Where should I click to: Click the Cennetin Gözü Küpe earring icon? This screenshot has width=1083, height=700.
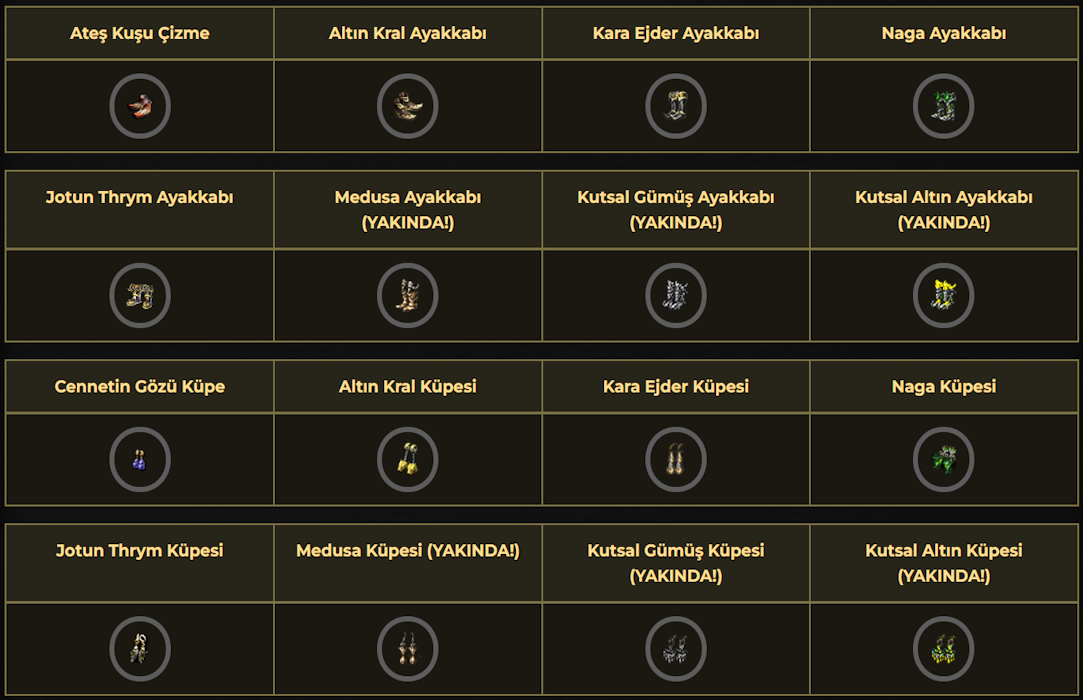coord(140,459)
